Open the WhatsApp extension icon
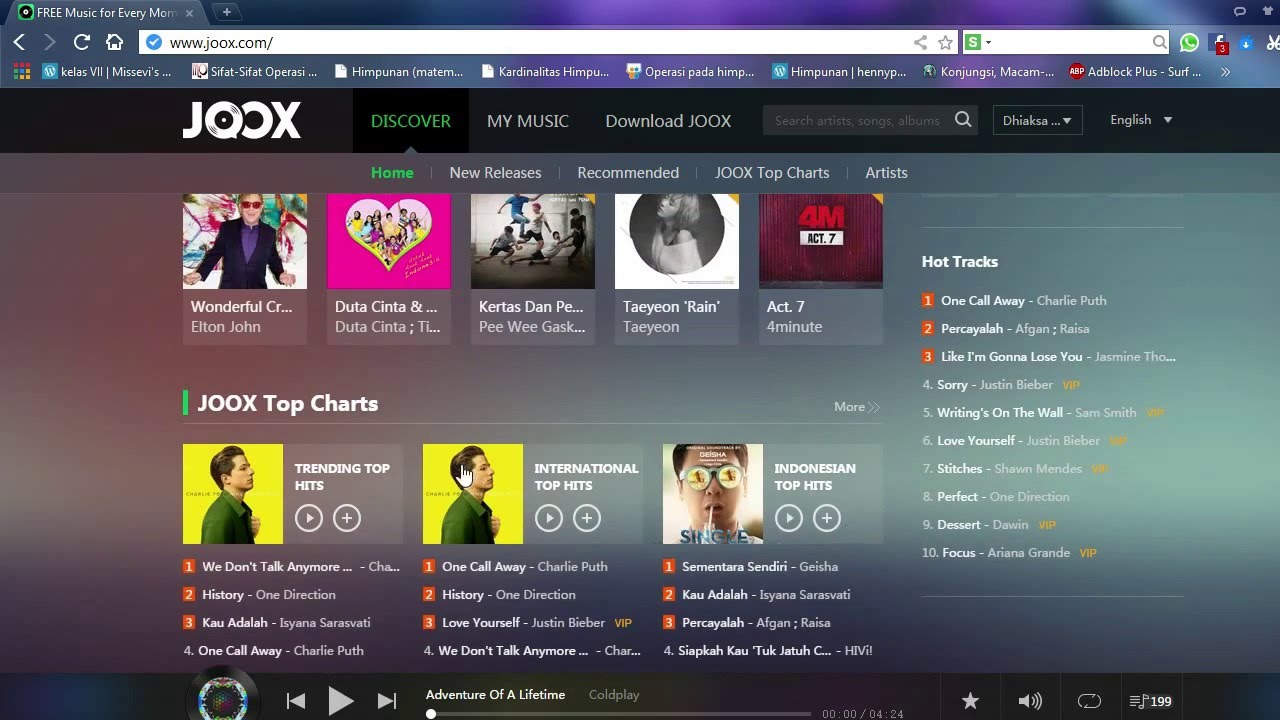1280x720 pixels. click(1189, 42)
